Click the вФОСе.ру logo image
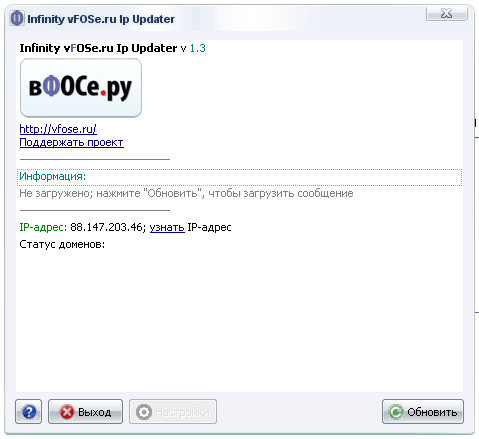 click(x=81, y=88)
